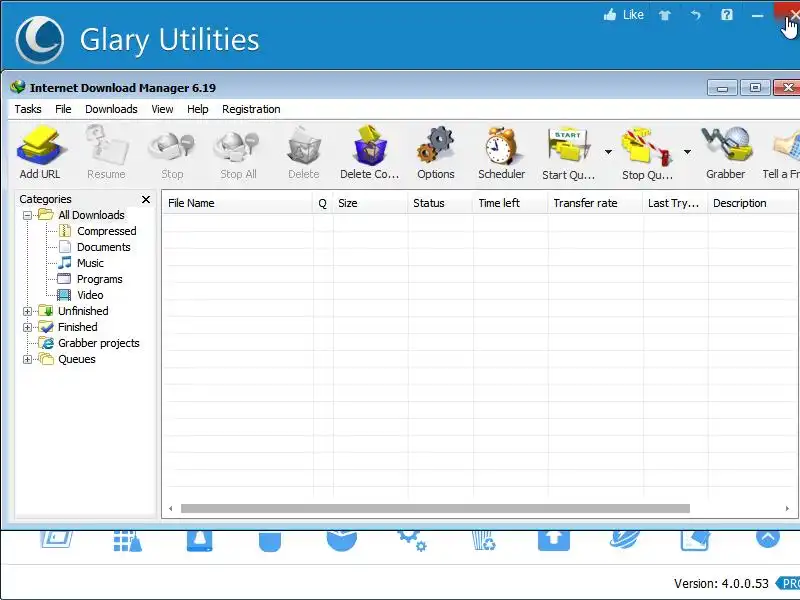This screenshot has width=800, height=600.
Task: Click the Delete toolbar icon
Action: pyautogui.click(x=304, y=152)
